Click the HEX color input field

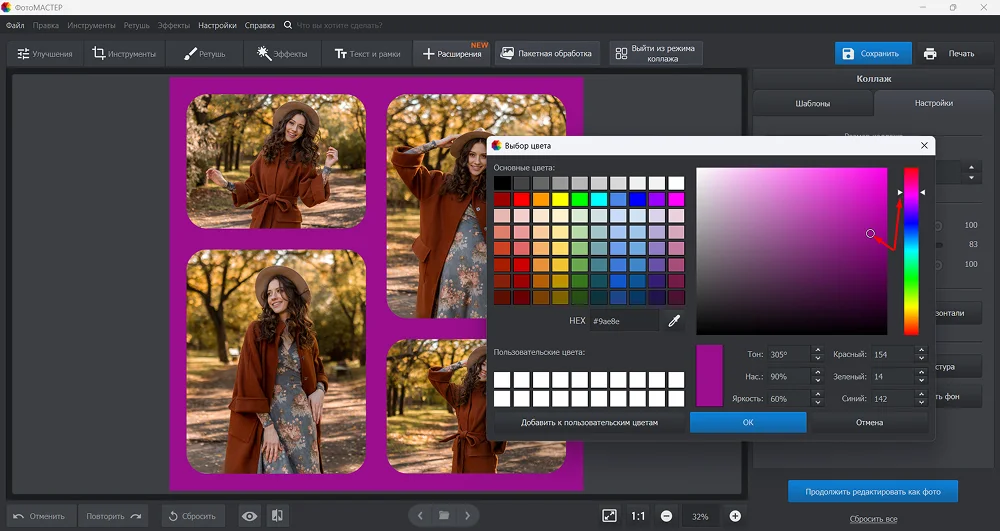point(624,321)
